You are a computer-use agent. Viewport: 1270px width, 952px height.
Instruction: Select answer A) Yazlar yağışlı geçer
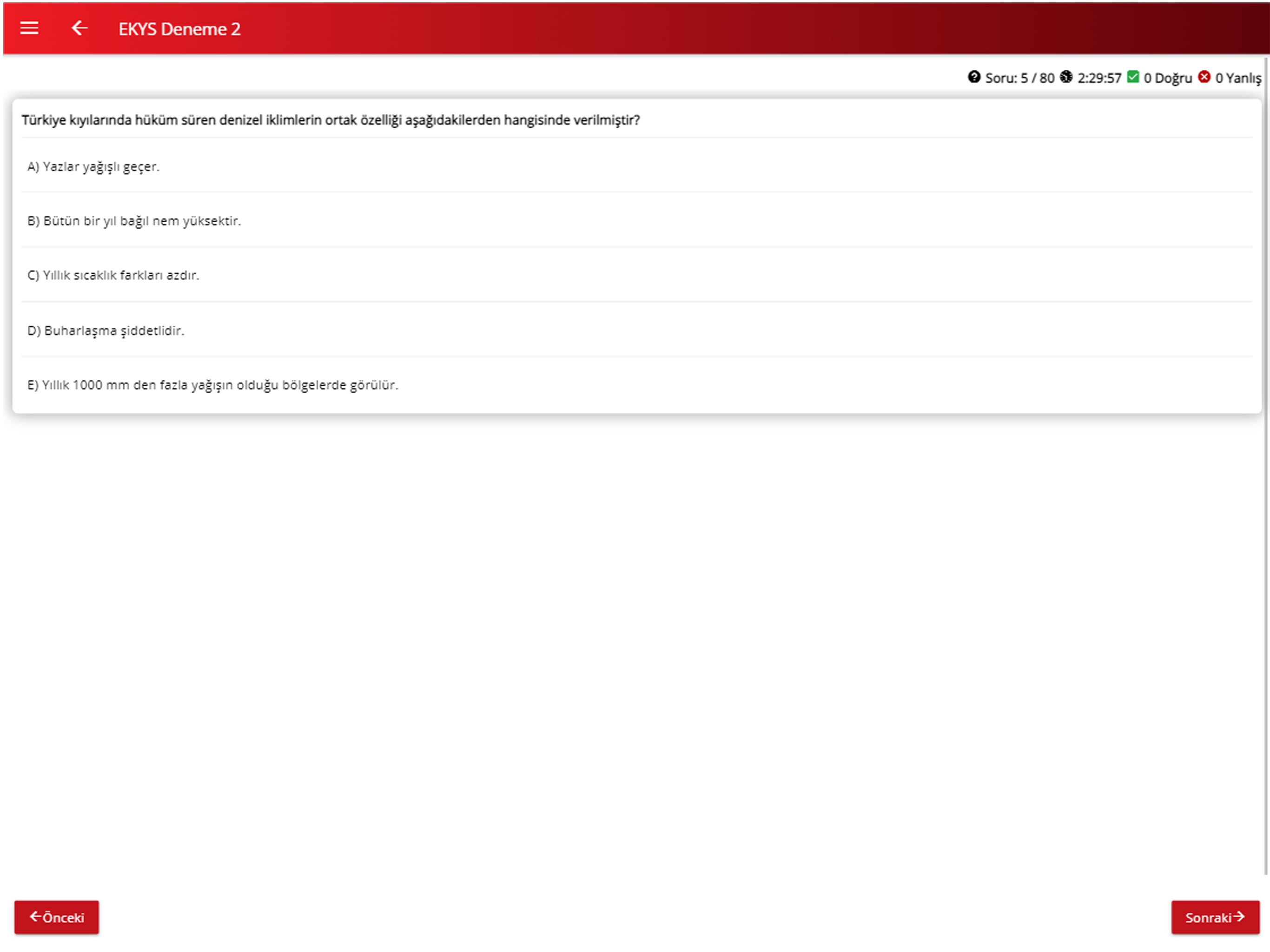click(636, 166)
